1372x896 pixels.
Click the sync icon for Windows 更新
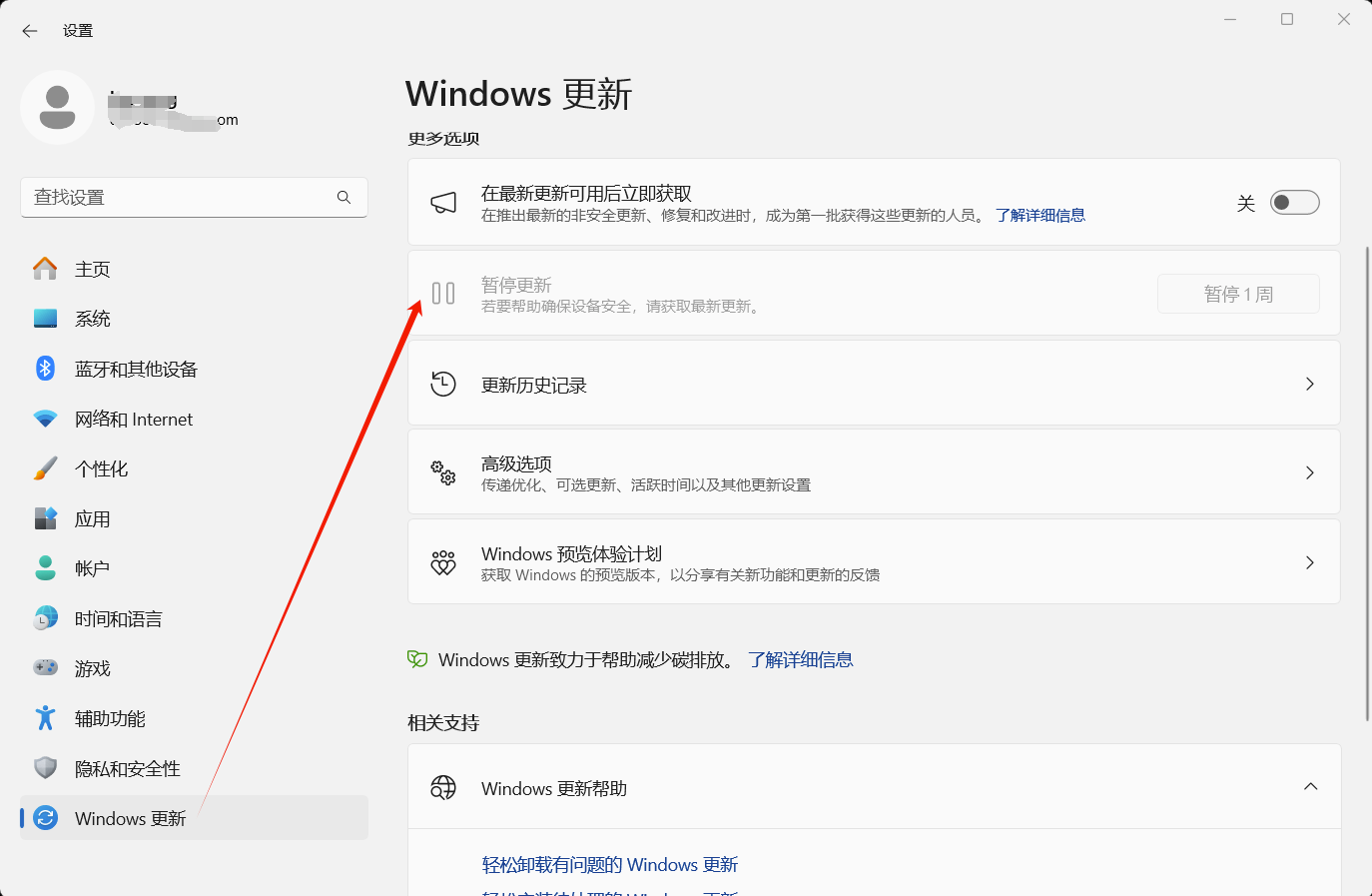45,818
